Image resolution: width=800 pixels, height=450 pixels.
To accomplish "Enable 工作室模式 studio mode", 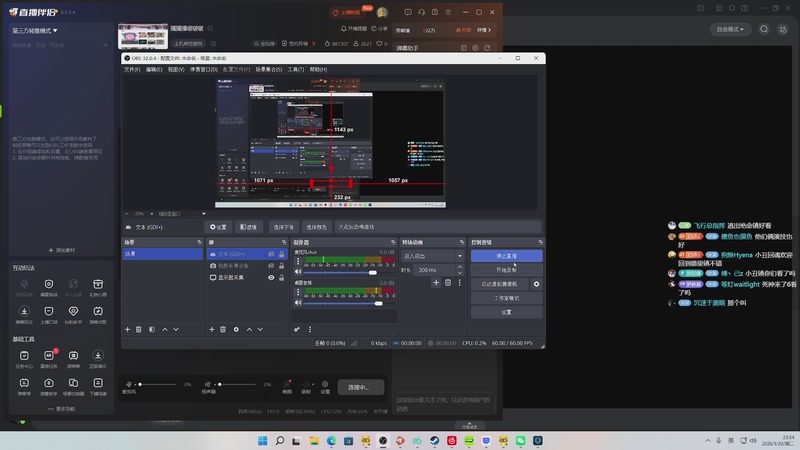I will tap(507, 298).
